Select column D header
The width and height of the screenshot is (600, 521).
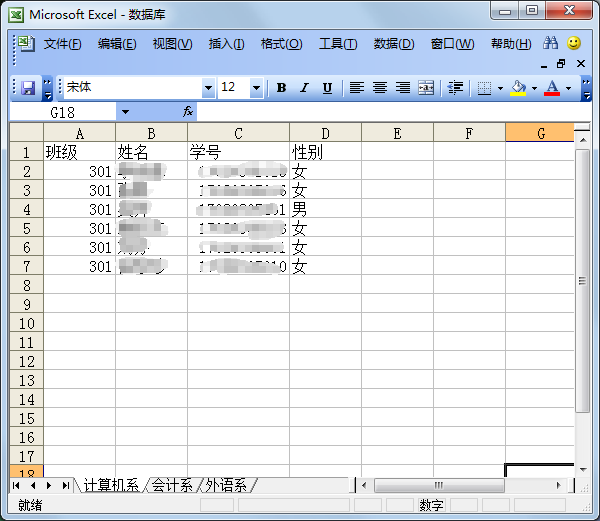325,133
